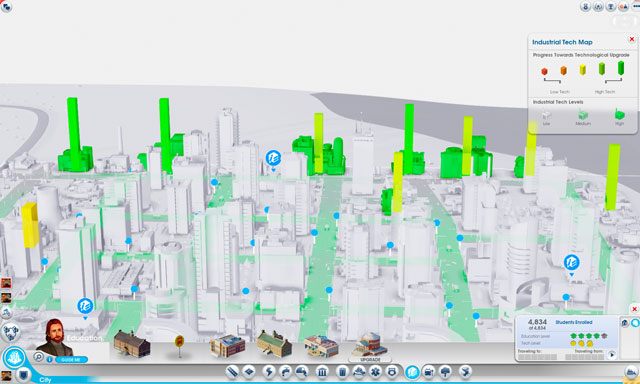The image size is (640, 384).
Task: Toggle the active Industrial Tech map layer
Action: coord(635,323)
